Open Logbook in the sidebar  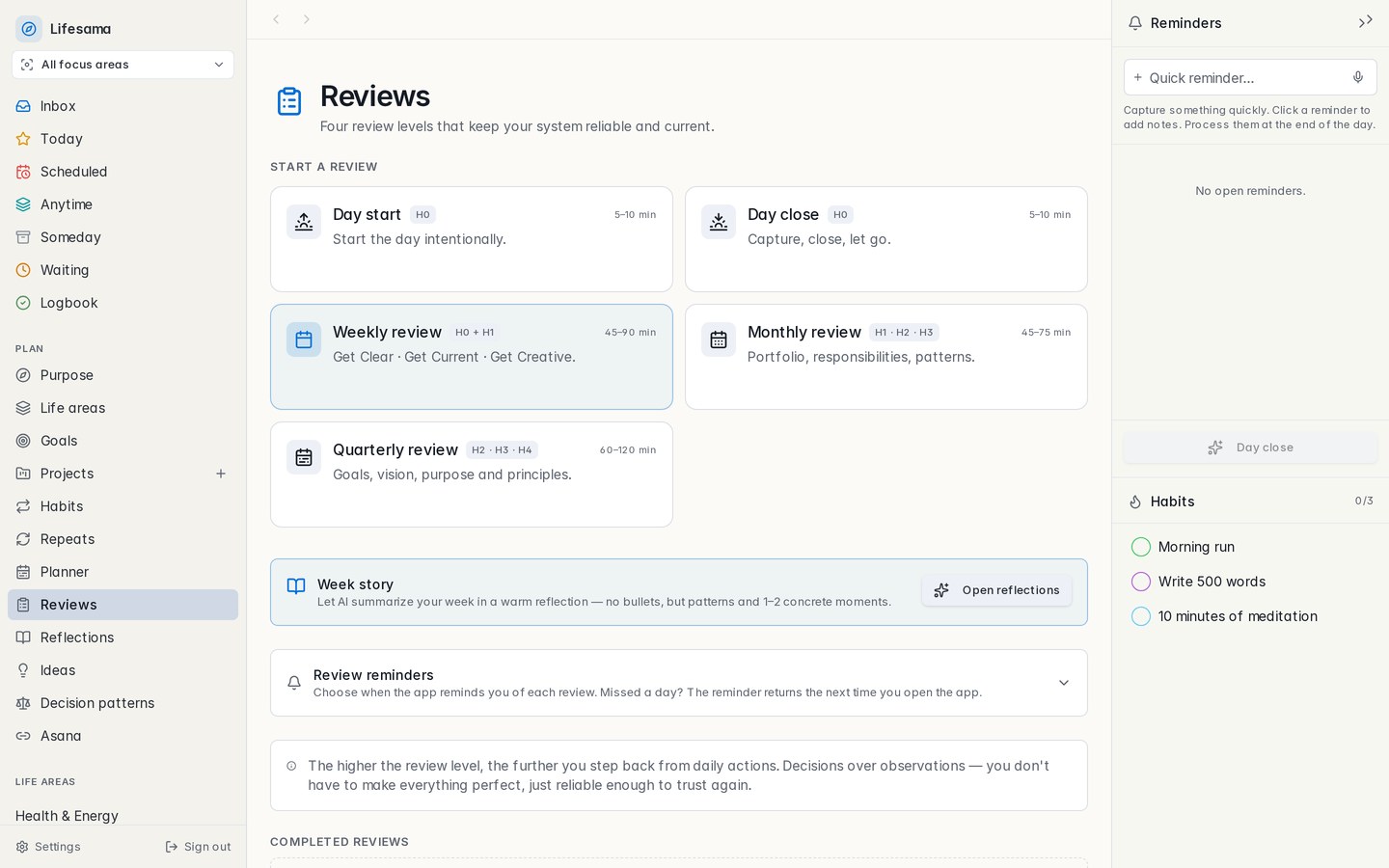pyautogui.click(x=123, y=303)
